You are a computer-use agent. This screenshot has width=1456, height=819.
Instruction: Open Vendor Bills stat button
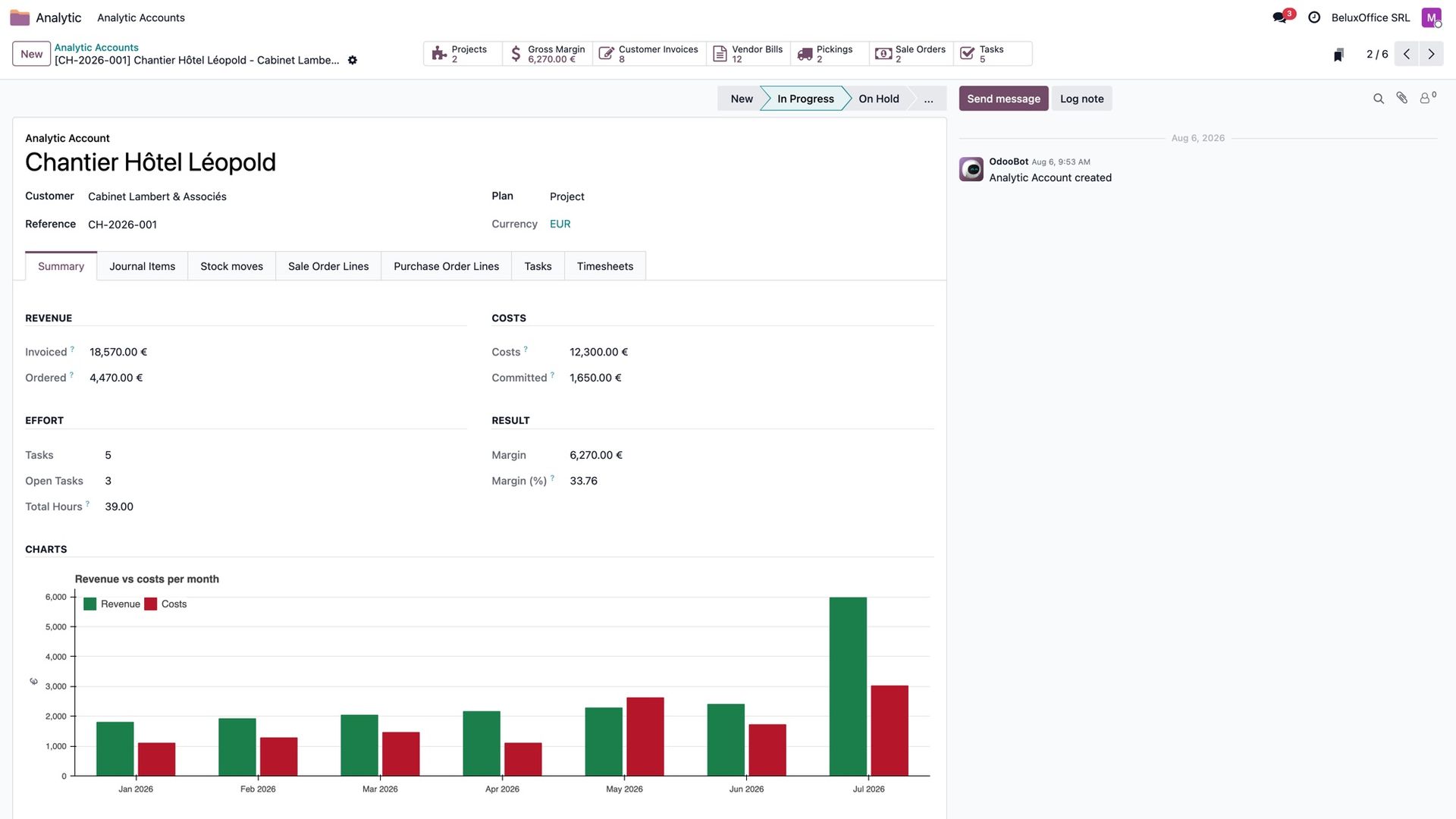click(x=748, y=54)
